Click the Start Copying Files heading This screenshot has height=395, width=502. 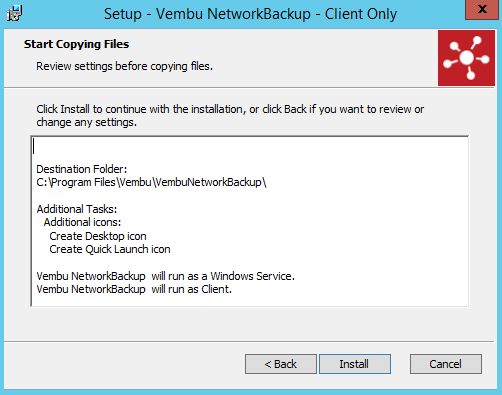76,44
